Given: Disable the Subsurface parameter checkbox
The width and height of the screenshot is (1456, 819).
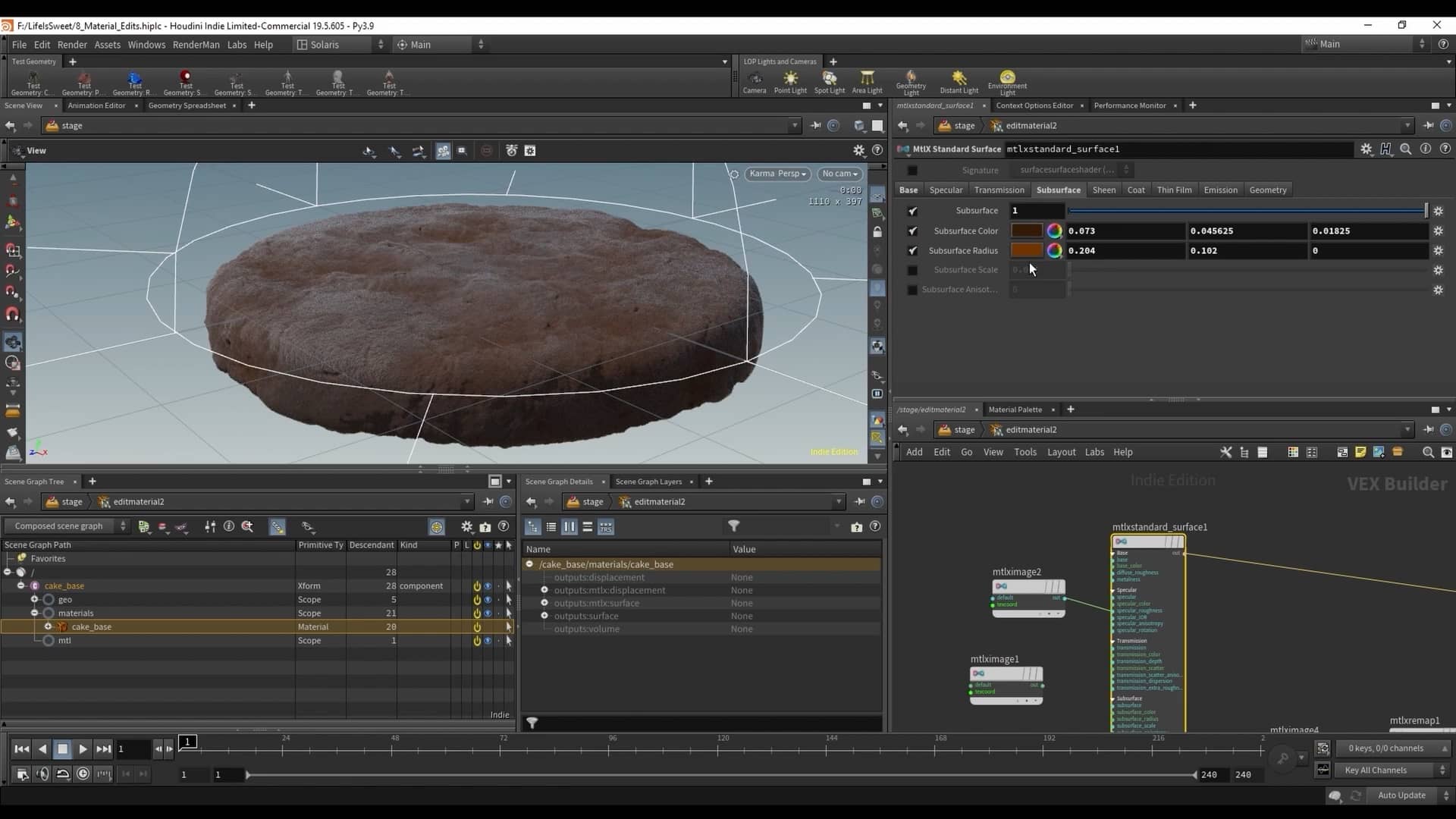Looking at the screenshot, I should (912, 211).
